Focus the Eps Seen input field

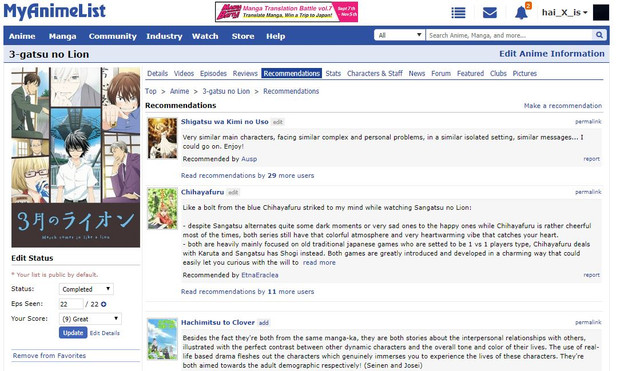tap(71, 304)
